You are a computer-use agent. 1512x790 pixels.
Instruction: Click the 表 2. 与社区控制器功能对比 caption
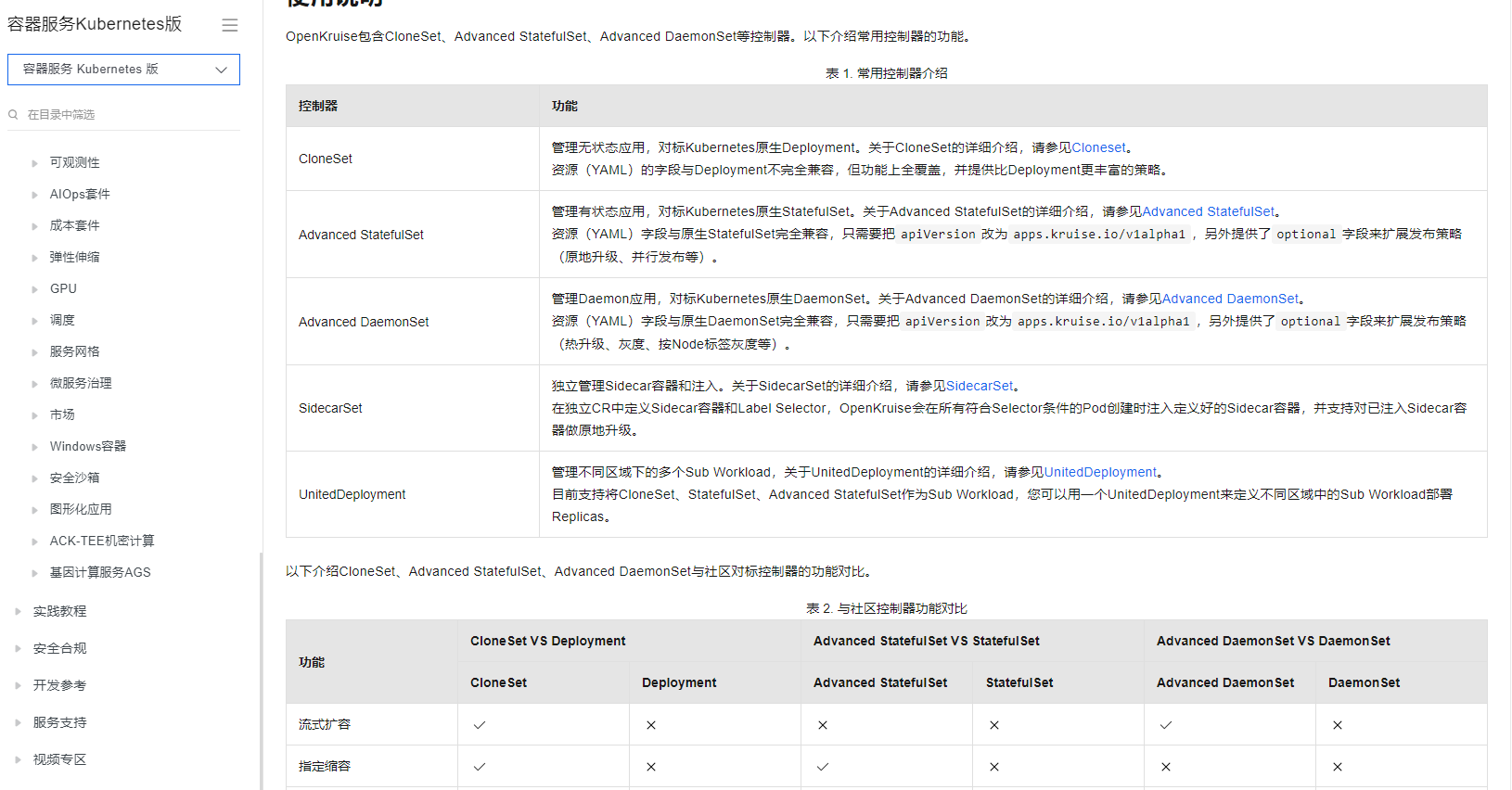[887, 608]
